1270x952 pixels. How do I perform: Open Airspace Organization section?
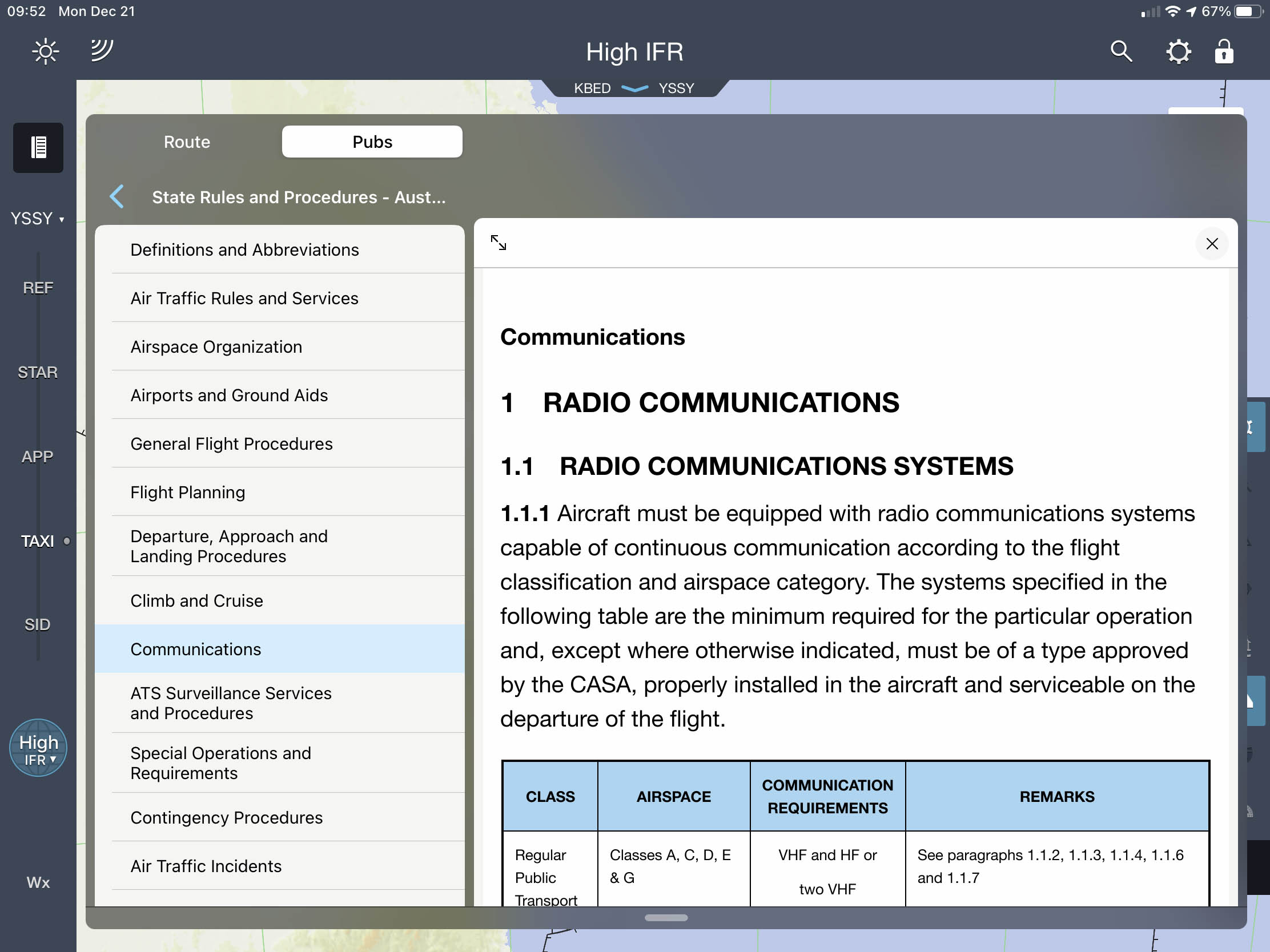(x=216, y=346)
